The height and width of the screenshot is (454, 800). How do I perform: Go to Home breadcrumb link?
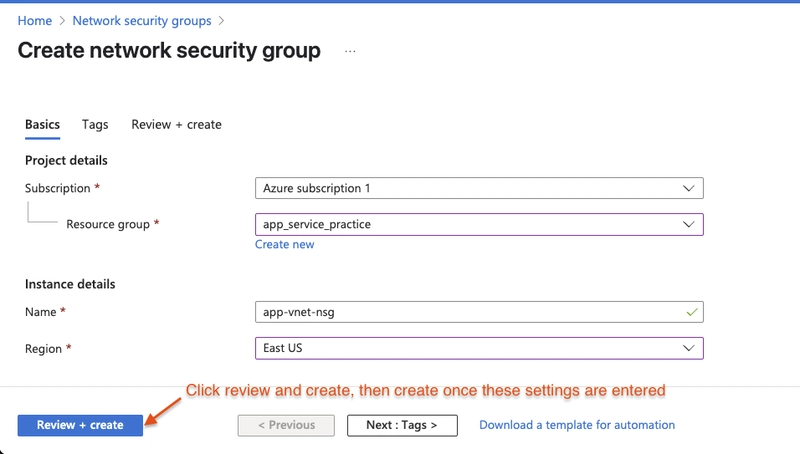tap(35, 21)
